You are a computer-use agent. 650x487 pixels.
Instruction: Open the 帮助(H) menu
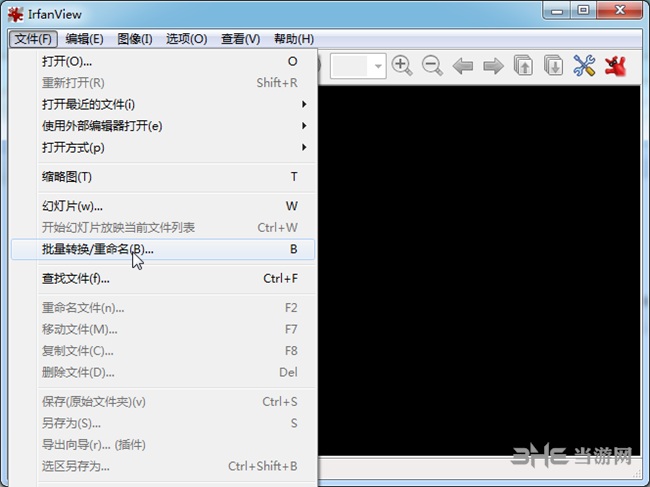pyautogui.click(x=294, y=39)
